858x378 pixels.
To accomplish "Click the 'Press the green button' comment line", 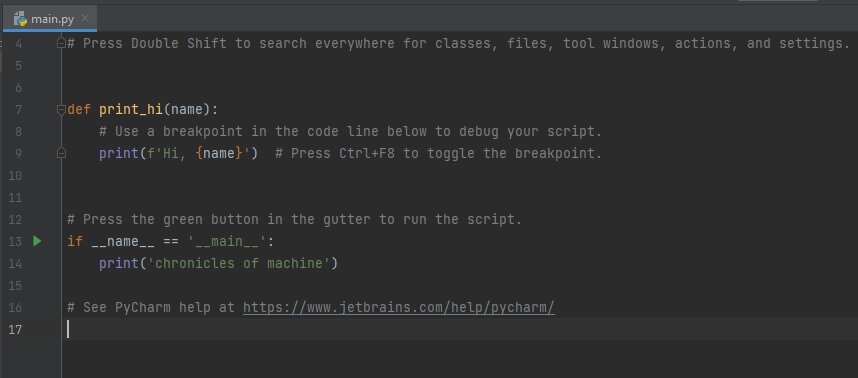I will click(x=294, y=219).
